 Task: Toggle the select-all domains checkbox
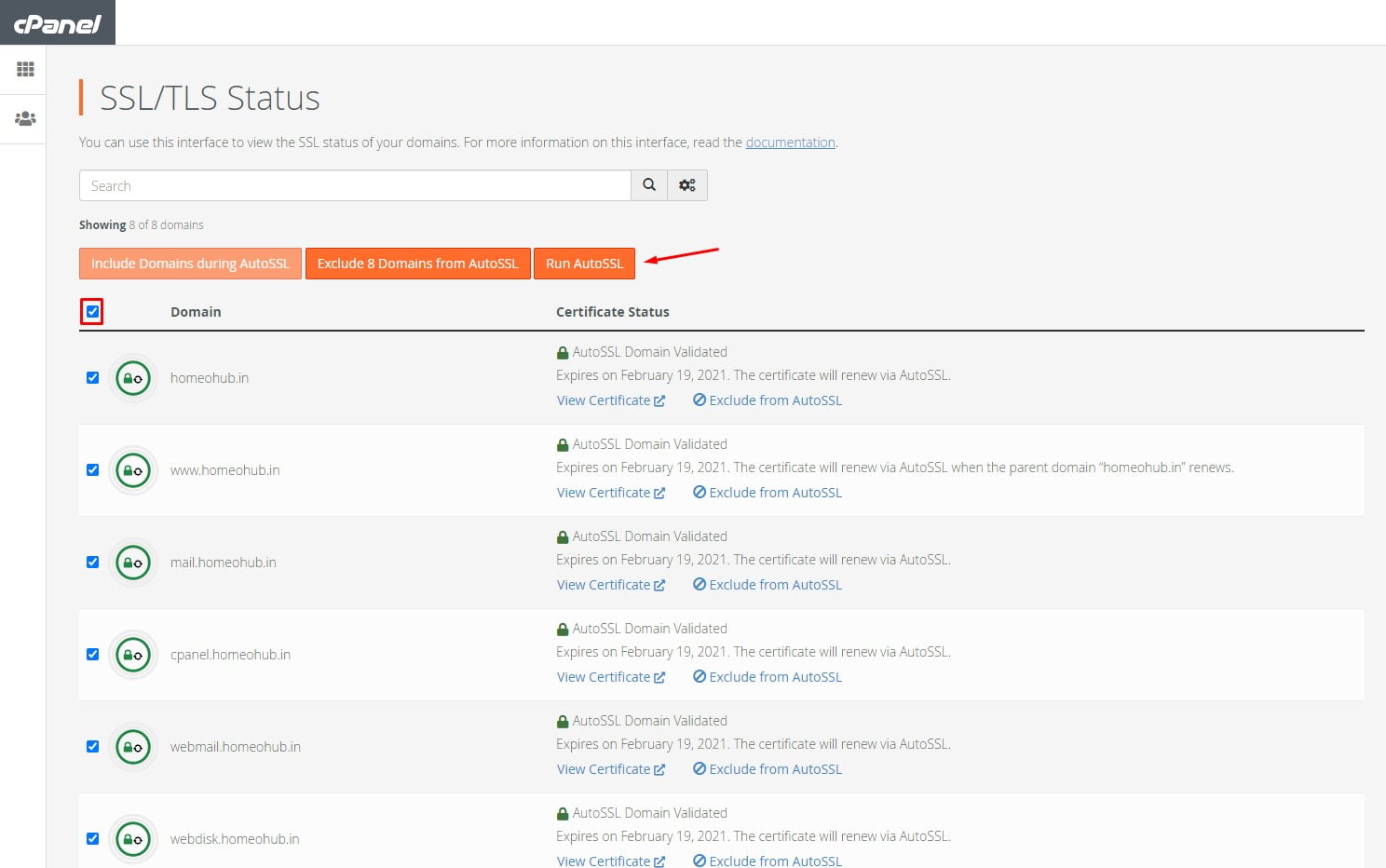coord(92,312)
